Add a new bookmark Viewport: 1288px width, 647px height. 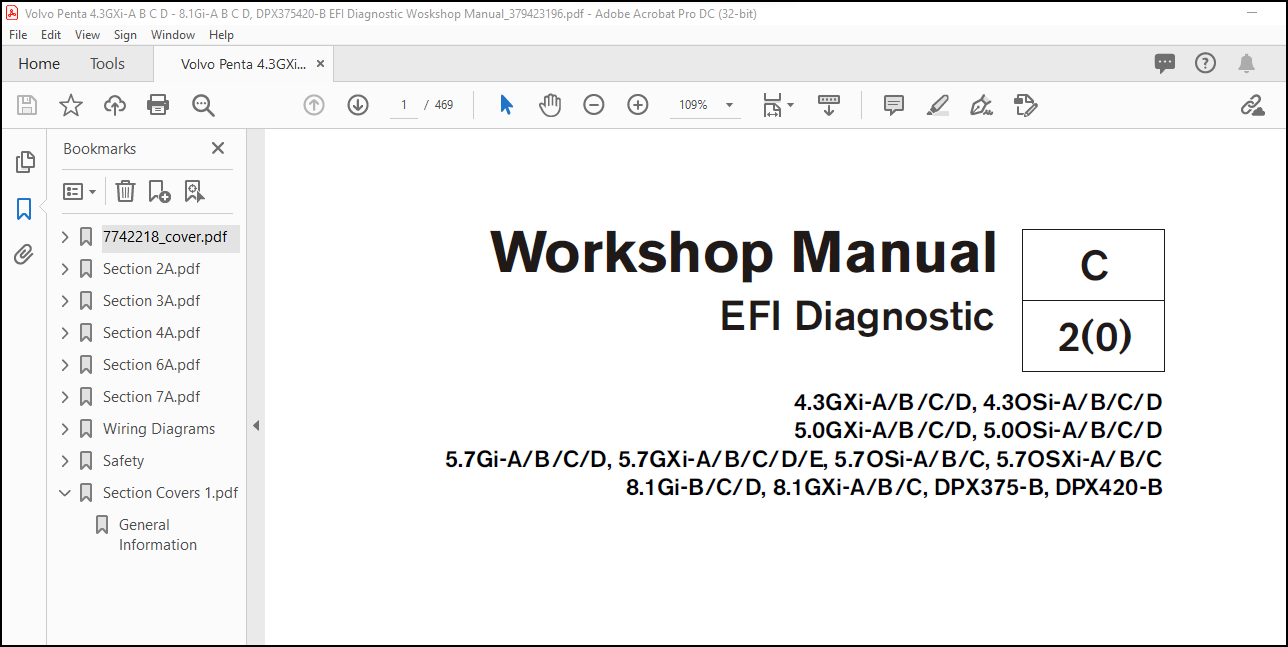(159, 191)
